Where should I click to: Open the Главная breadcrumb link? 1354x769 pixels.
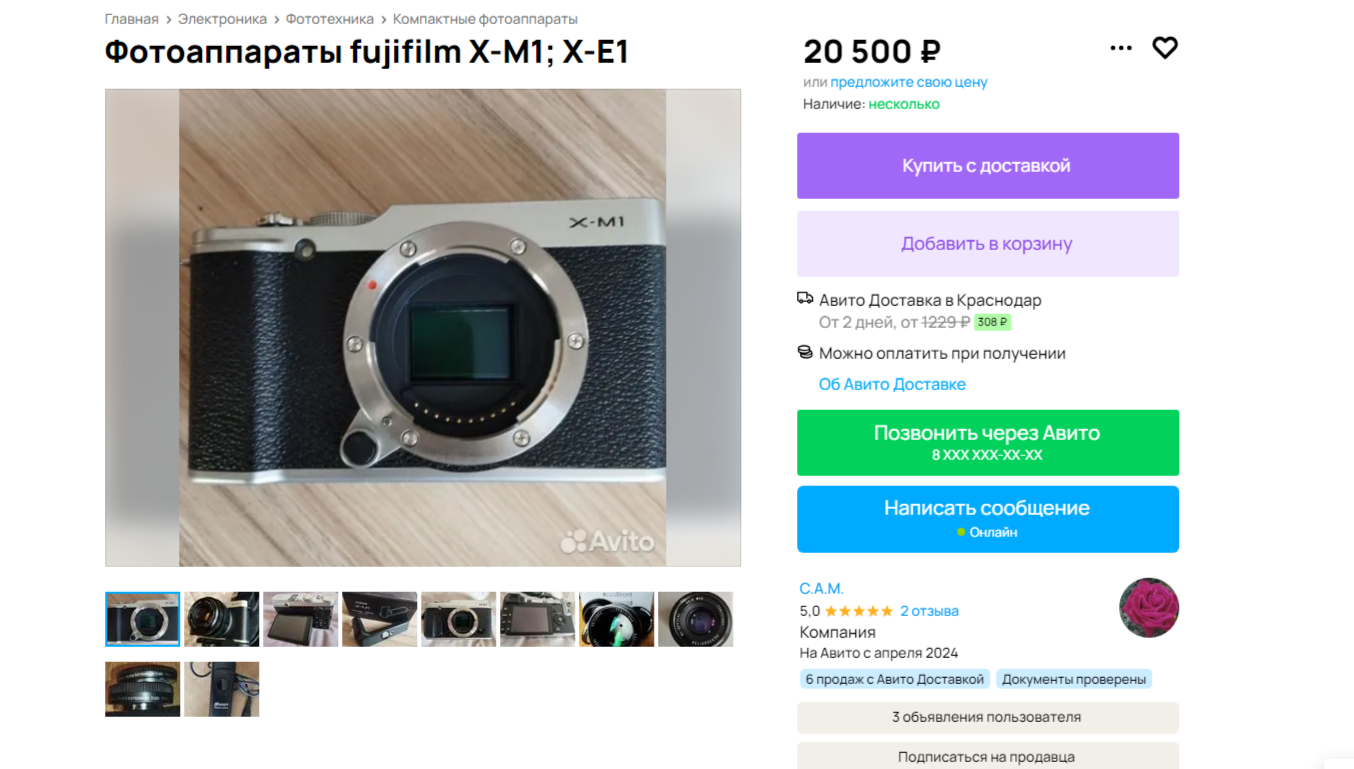[x=132, y=19]
